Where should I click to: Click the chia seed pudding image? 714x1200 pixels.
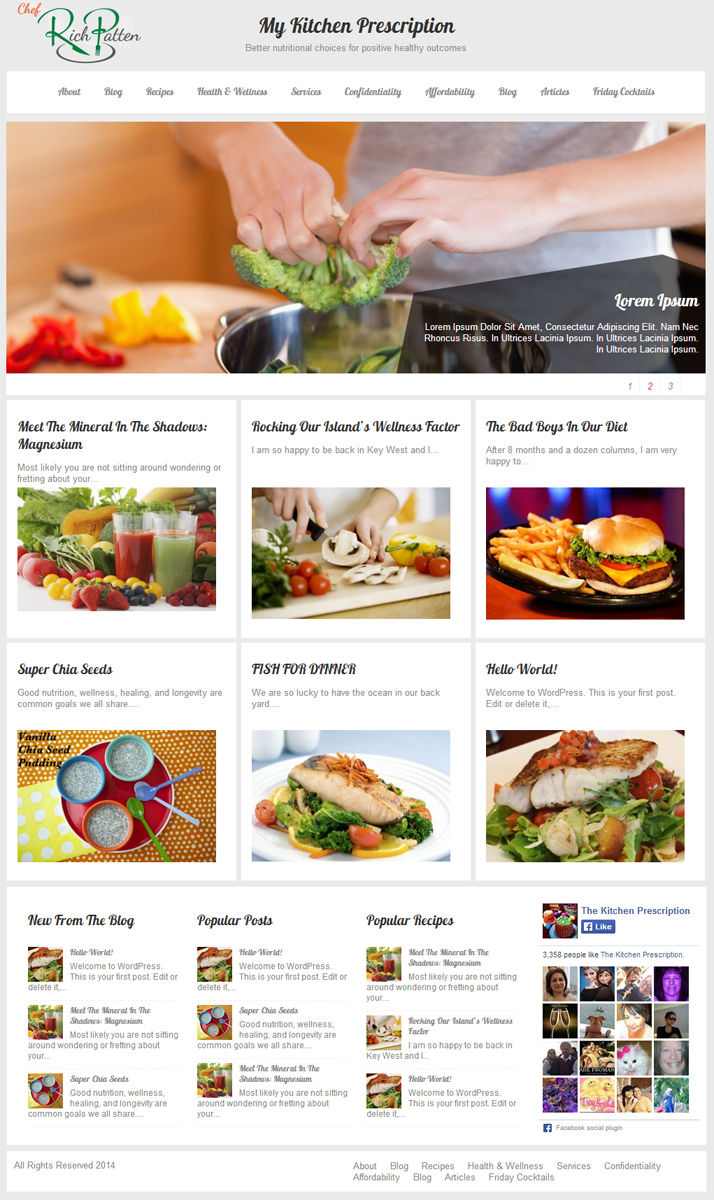pyautogui.click(x=116, y=796)
